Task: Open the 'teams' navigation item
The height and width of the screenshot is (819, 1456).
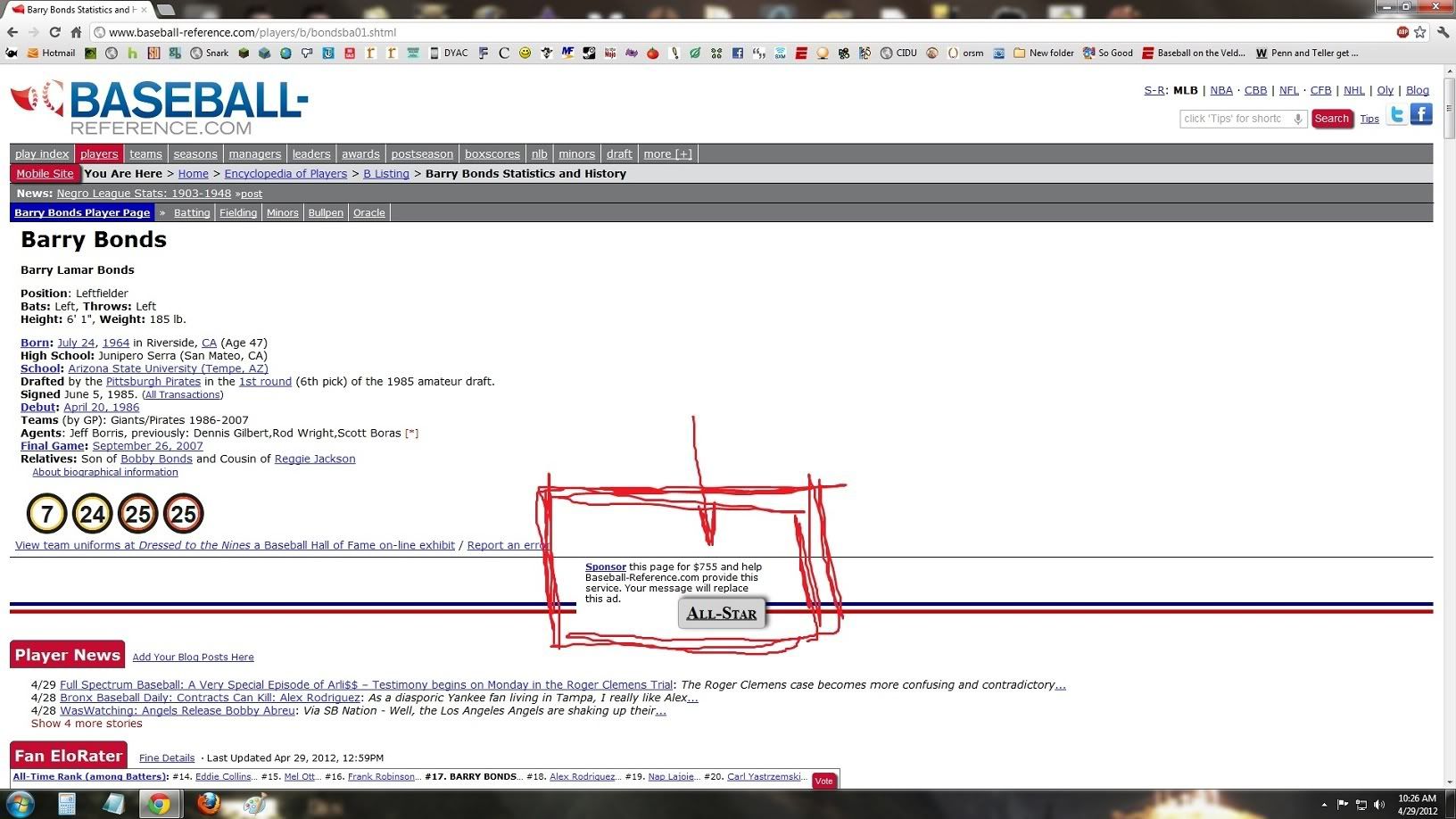Action: (x=145, y=154)
